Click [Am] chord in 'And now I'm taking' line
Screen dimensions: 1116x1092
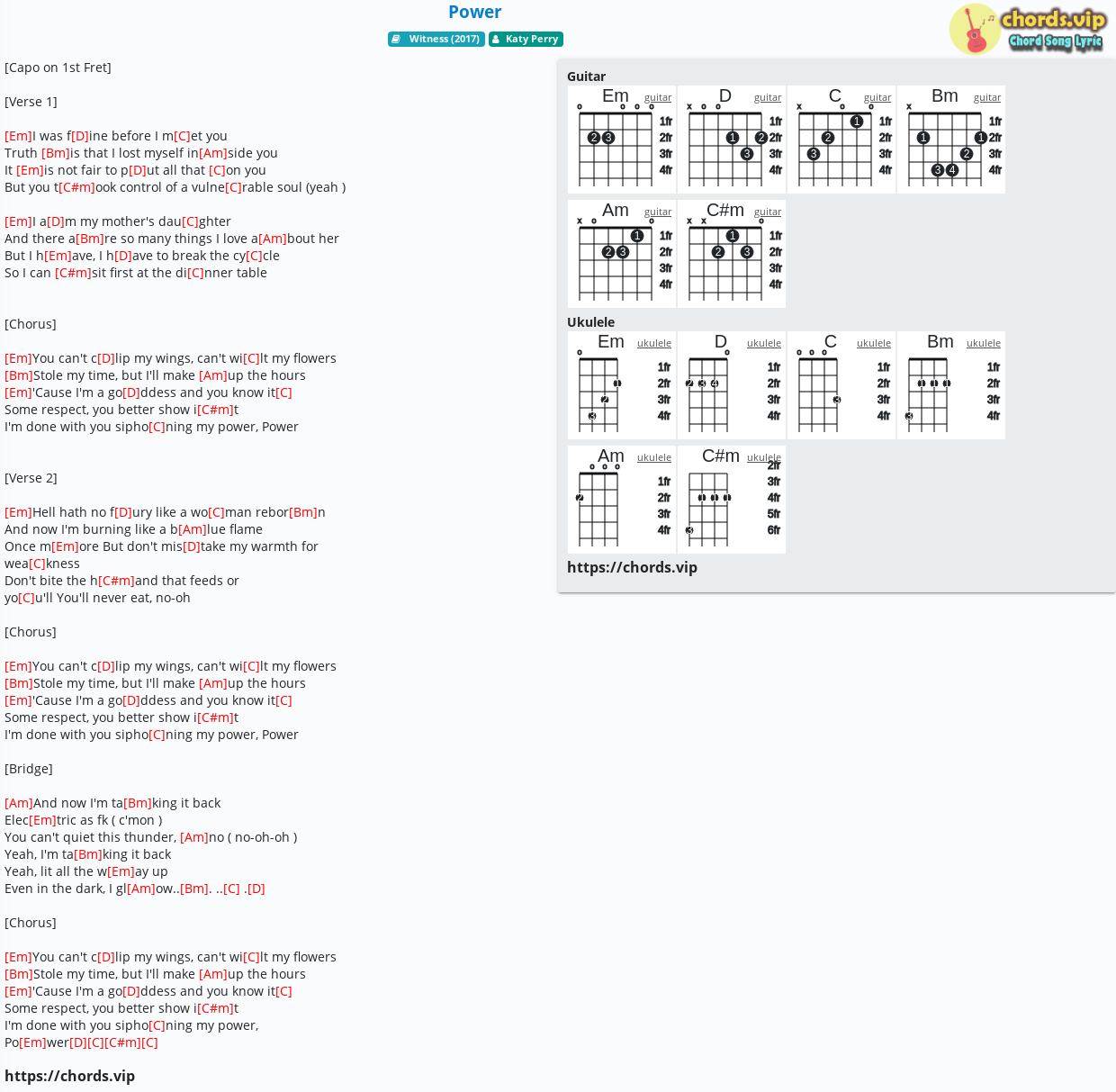coord(19,803)
